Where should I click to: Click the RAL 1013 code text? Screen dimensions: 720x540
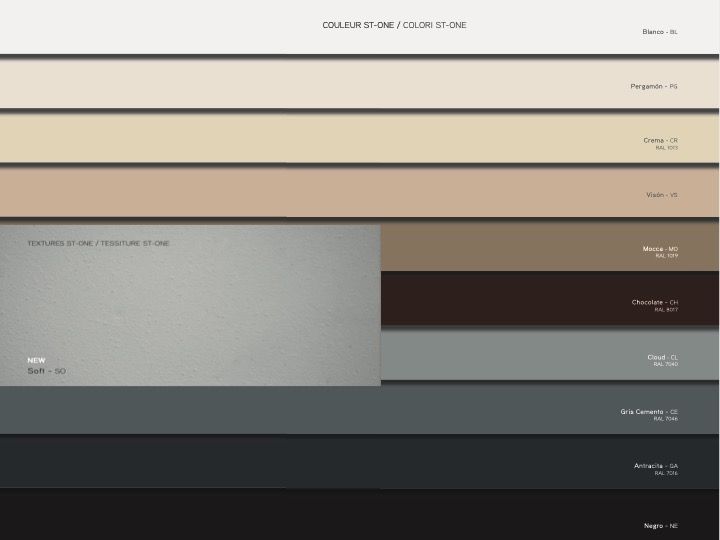666,148
